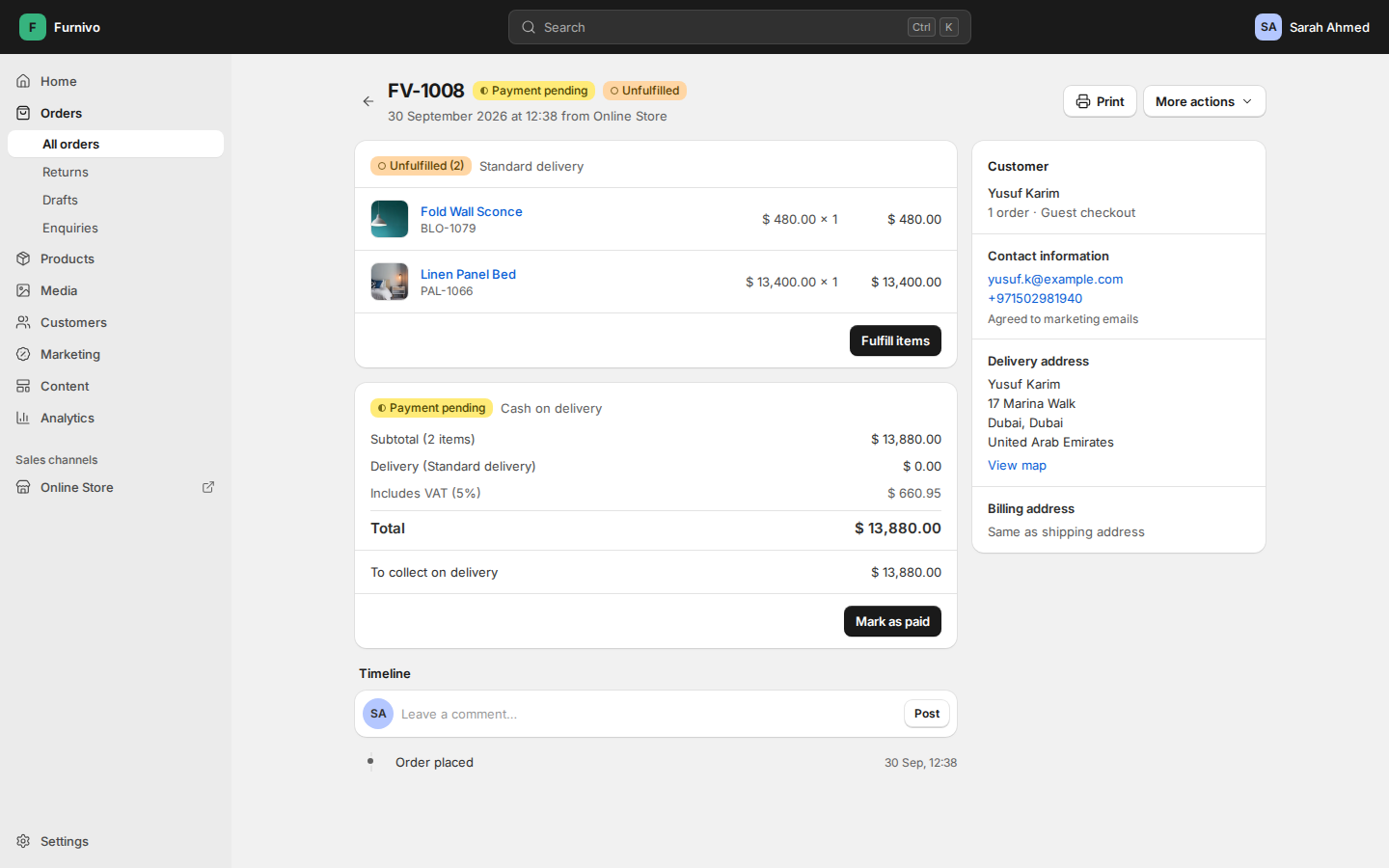
Task: Click the search magnifier icon
Action: coord(529,27)
